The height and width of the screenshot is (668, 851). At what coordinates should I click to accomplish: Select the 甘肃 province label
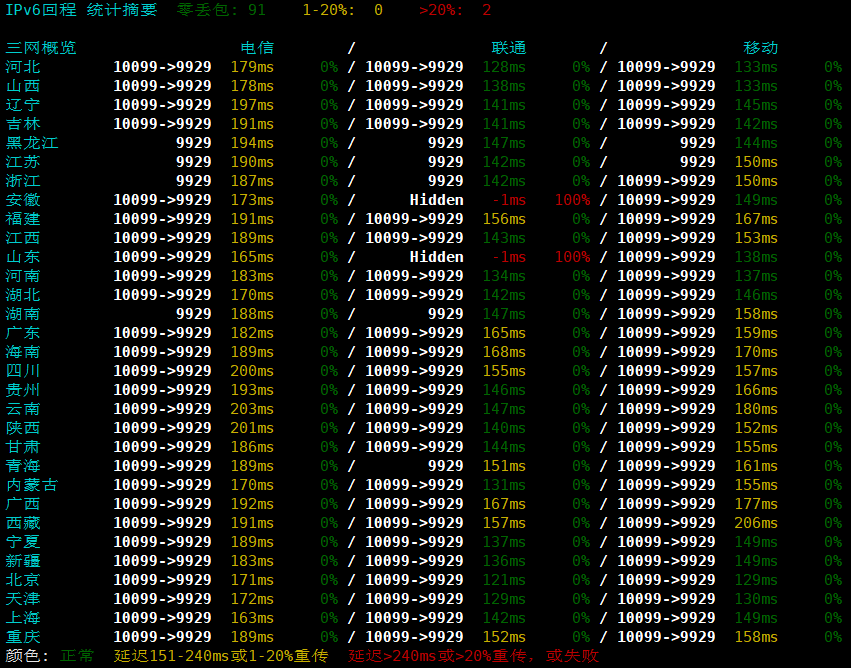pos(23,447)
